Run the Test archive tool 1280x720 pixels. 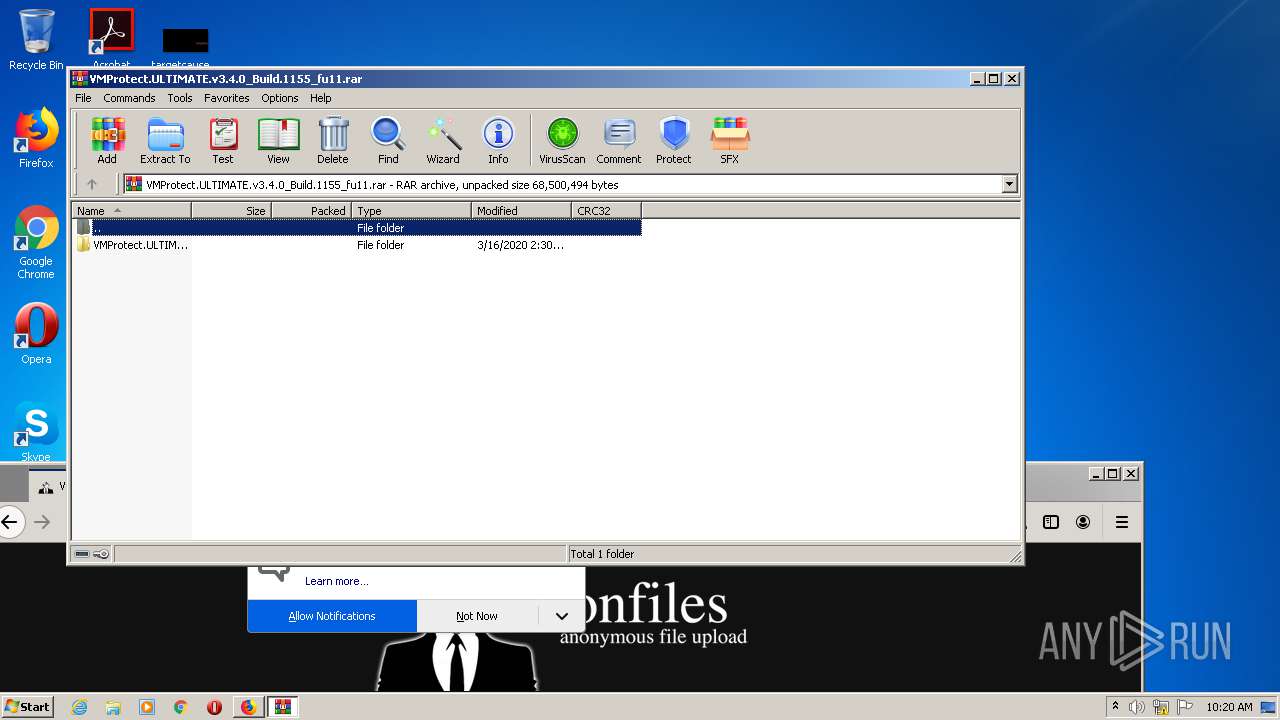223,140
